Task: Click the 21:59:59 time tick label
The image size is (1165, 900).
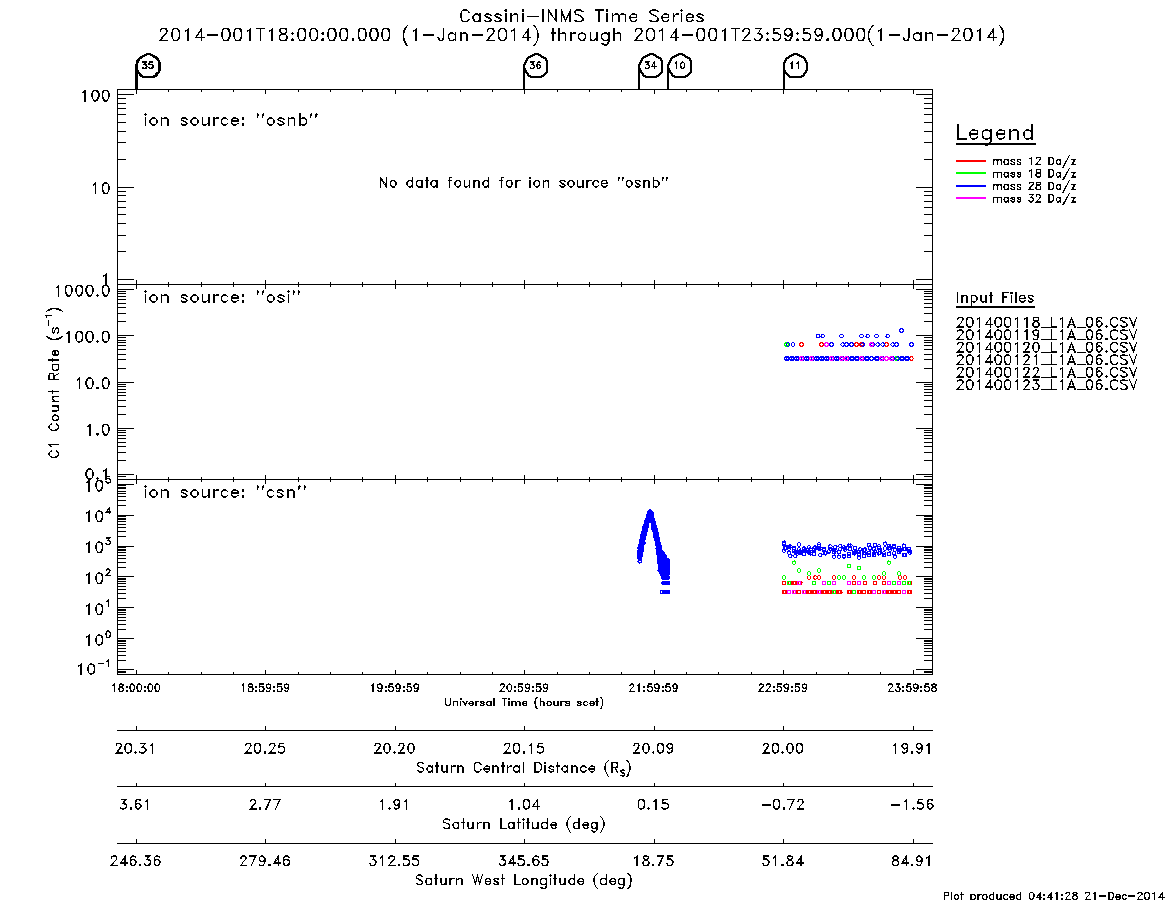Action: point(653,688)
